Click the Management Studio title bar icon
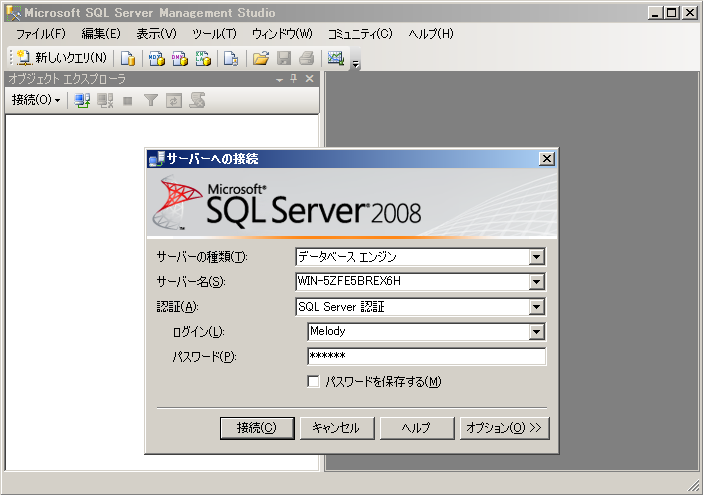 (x=13, y=13)
